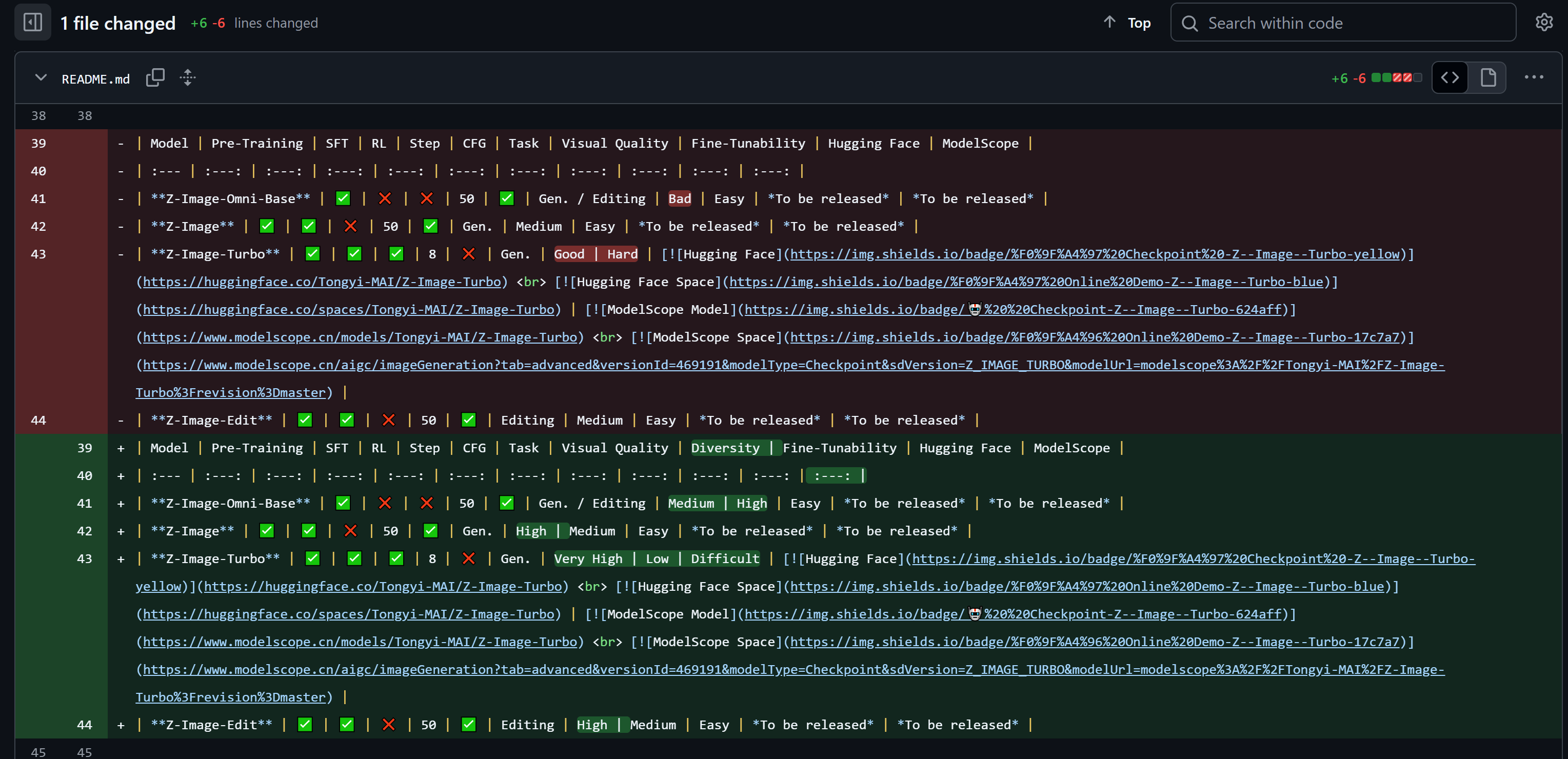This screenshot has height=759, width=1568.
Task: Toggle the file tree sidebar panel
Action: click(x=32, y=23)
